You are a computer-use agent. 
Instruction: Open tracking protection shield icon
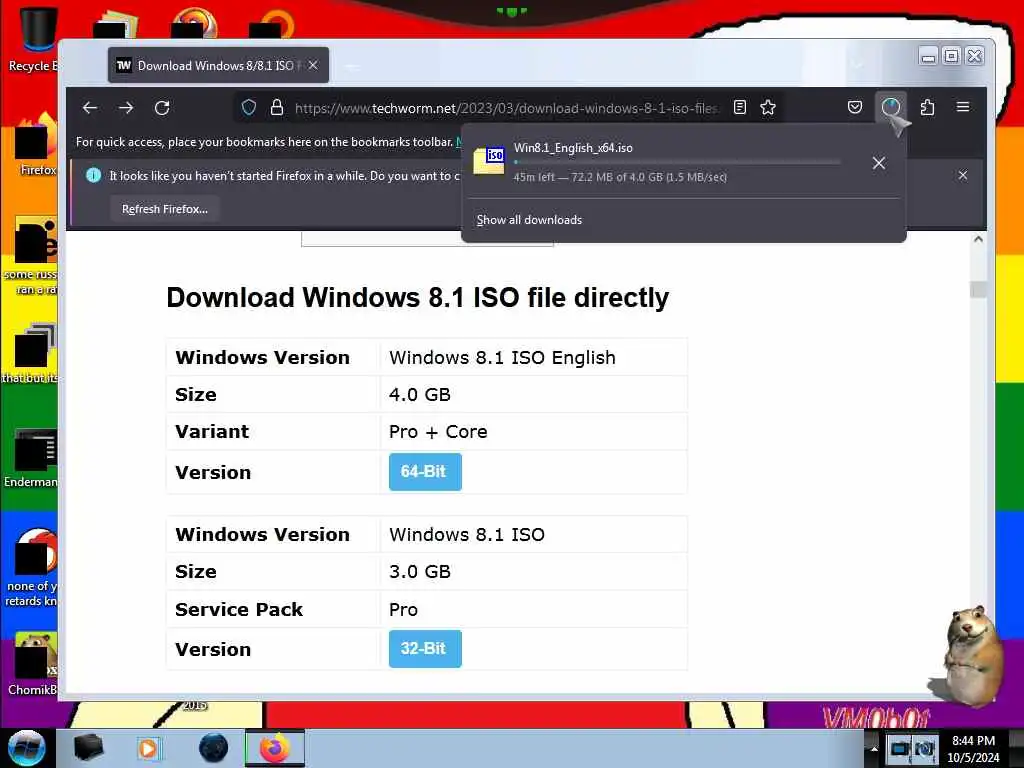point(249,108)
